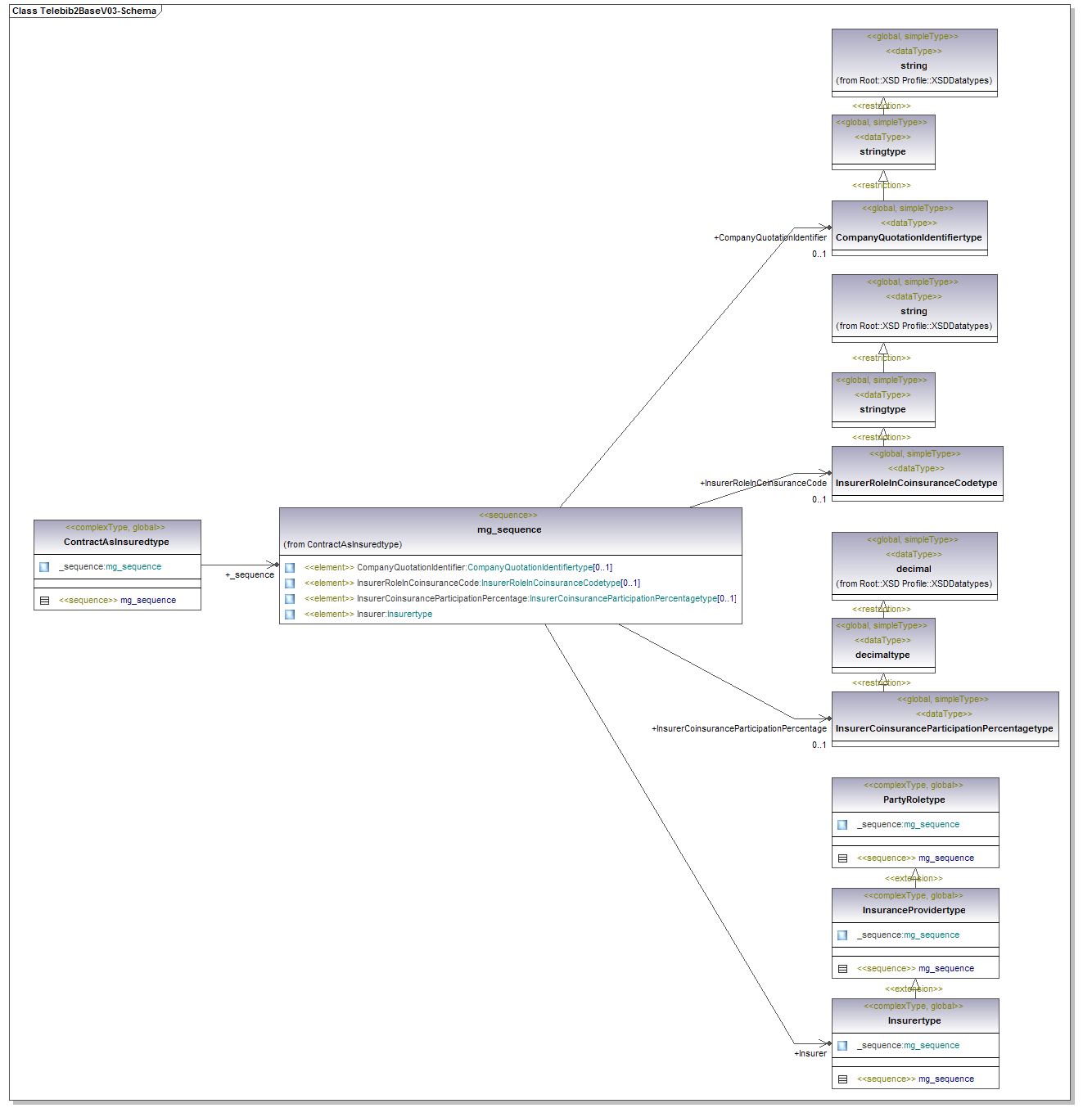Select the InsurerRoleInCoinsuranceCodetype datatype box

tap(916, 483)
